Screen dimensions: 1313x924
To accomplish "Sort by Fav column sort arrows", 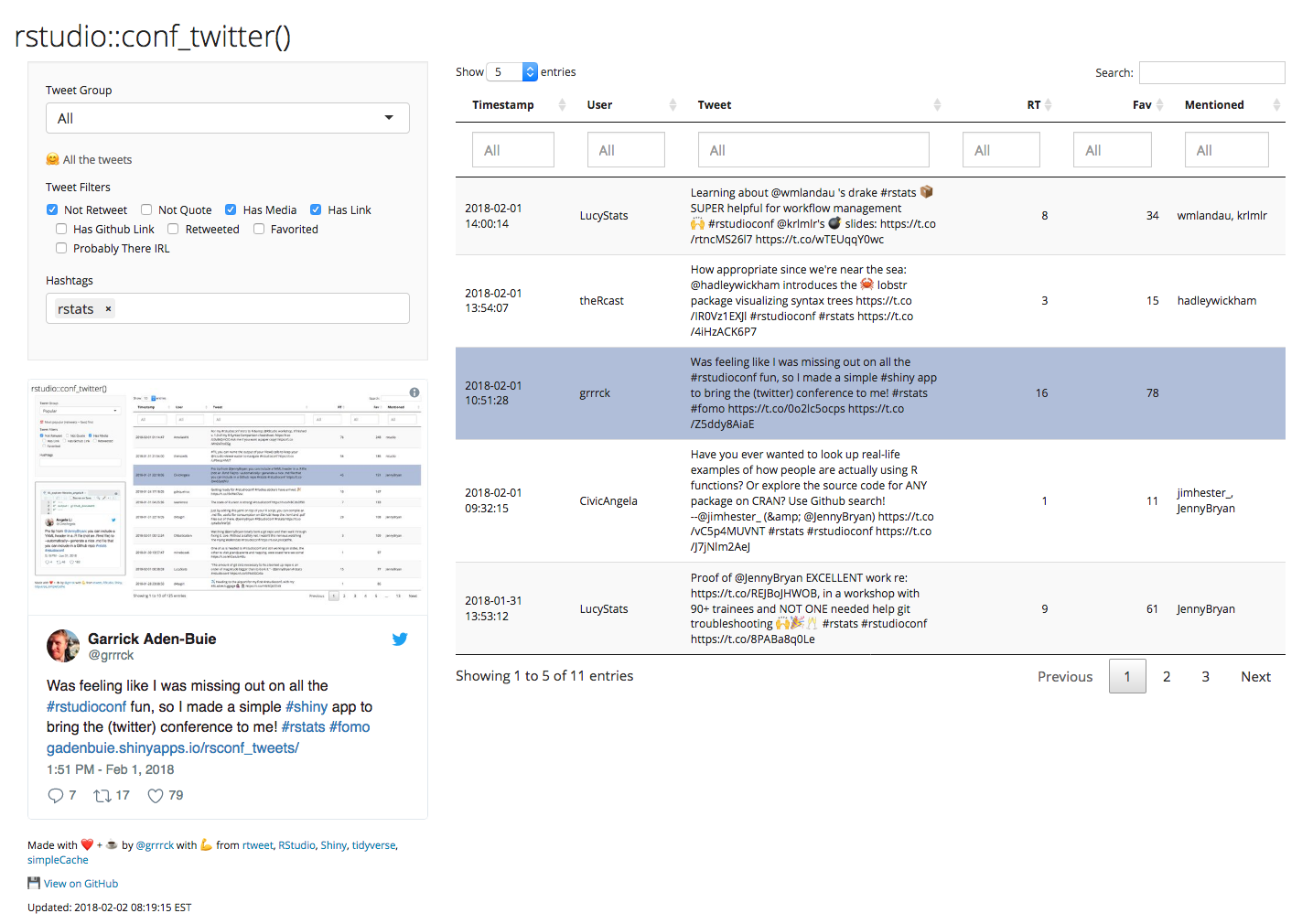I will pos(1159,105).
